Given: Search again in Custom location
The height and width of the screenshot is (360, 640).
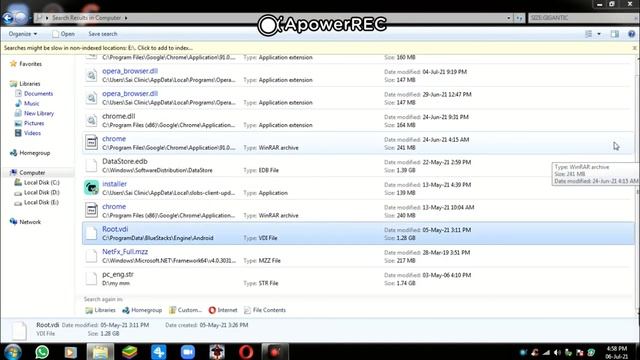Looking at the screenshot, I should [185, 310].
